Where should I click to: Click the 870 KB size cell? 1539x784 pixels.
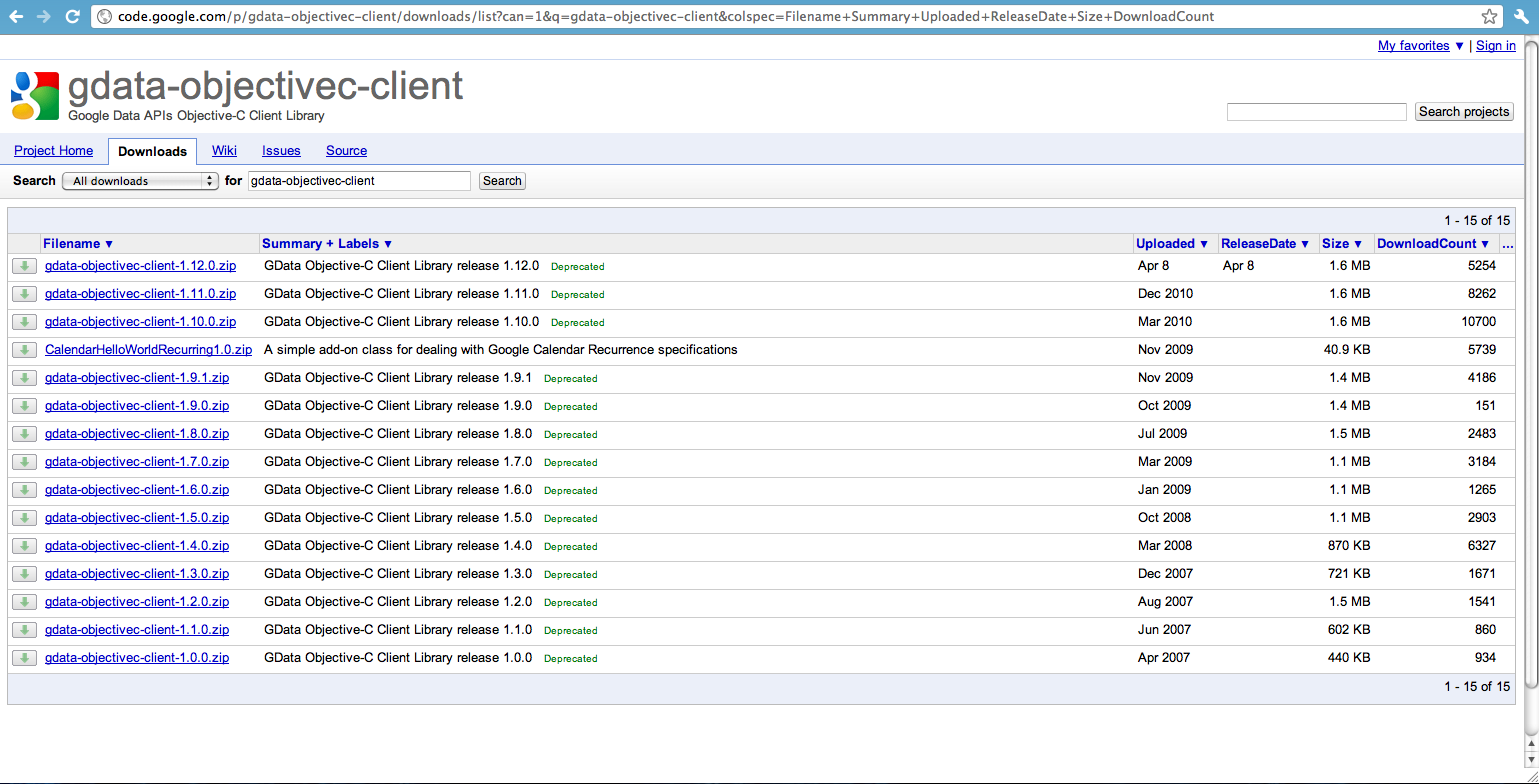pyautogui.click(x=1350, y=546)
